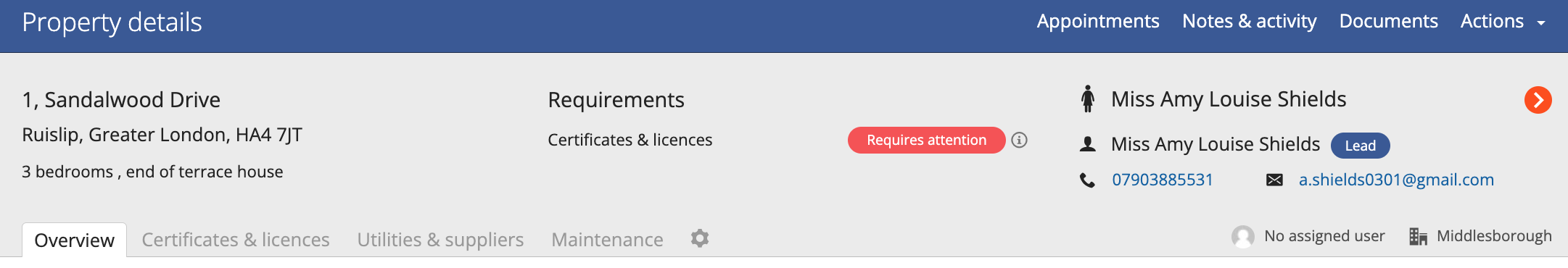Click a.shields0301@gmail.com email link
1568x268 pixels.
[1396, 180]
